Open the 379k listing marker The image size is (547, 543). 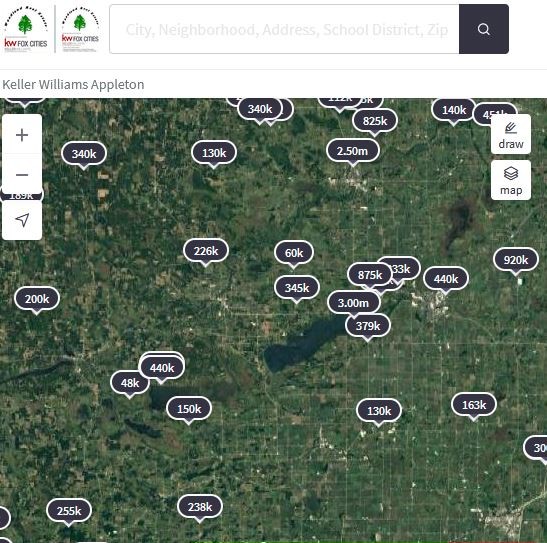pyautogui.click(x=368, y=326)
